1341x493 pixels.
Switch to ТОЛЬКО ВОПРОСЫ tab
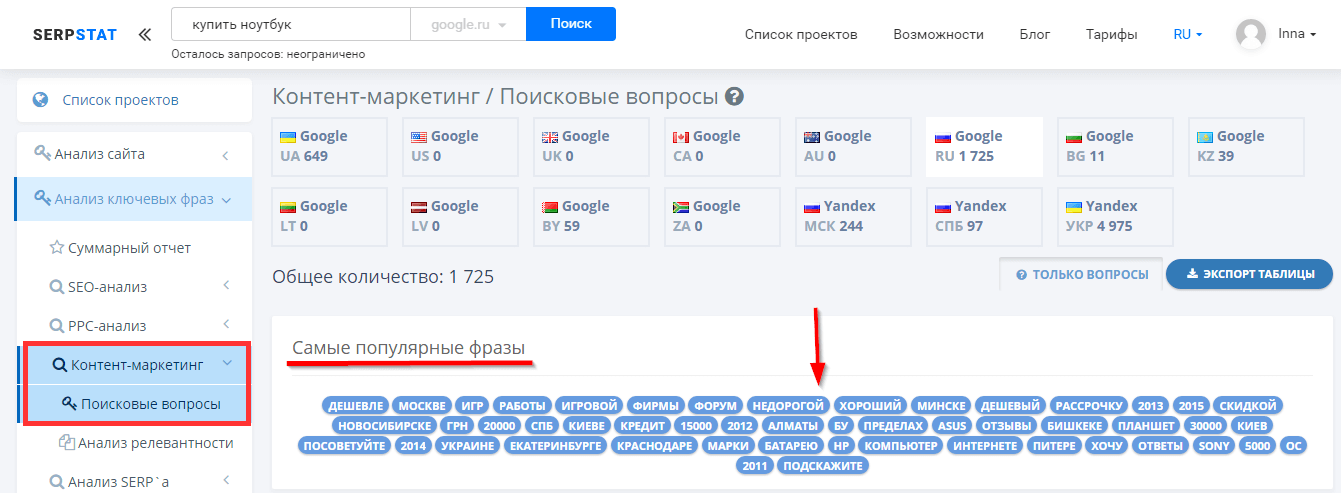pos(1081,275)
